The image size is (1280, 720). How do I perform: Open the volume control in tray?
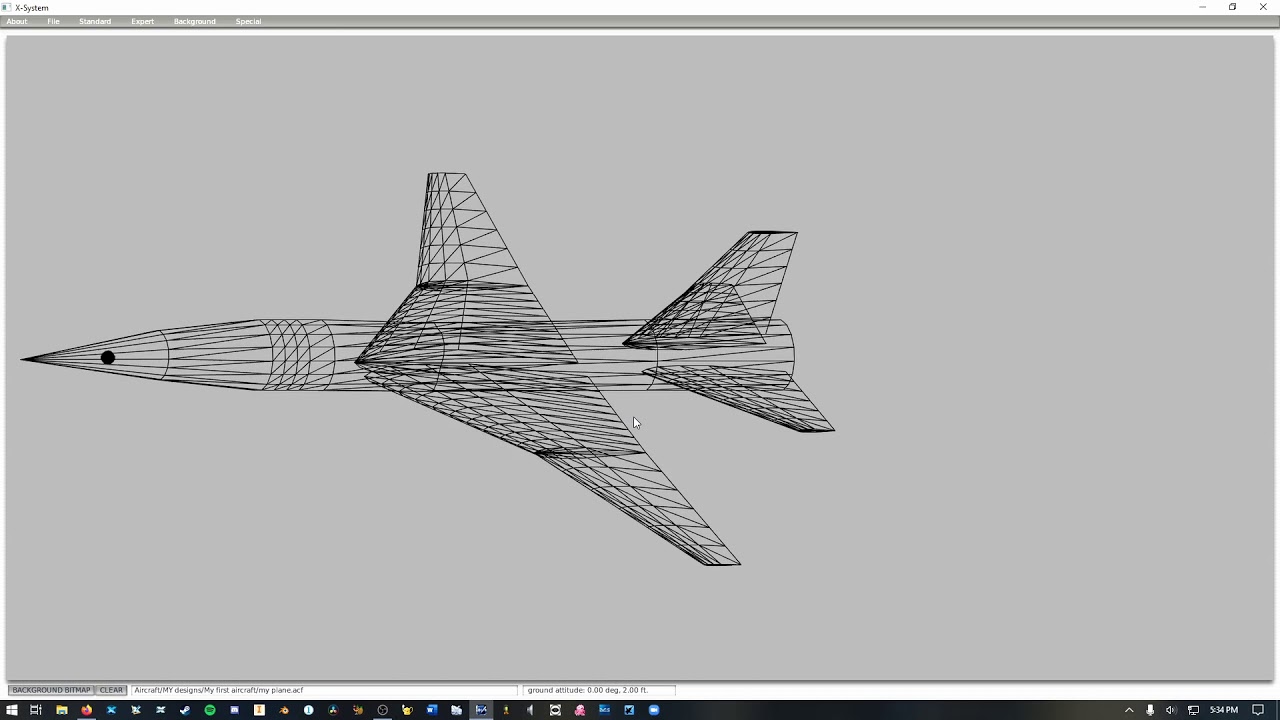(1171, 710)
